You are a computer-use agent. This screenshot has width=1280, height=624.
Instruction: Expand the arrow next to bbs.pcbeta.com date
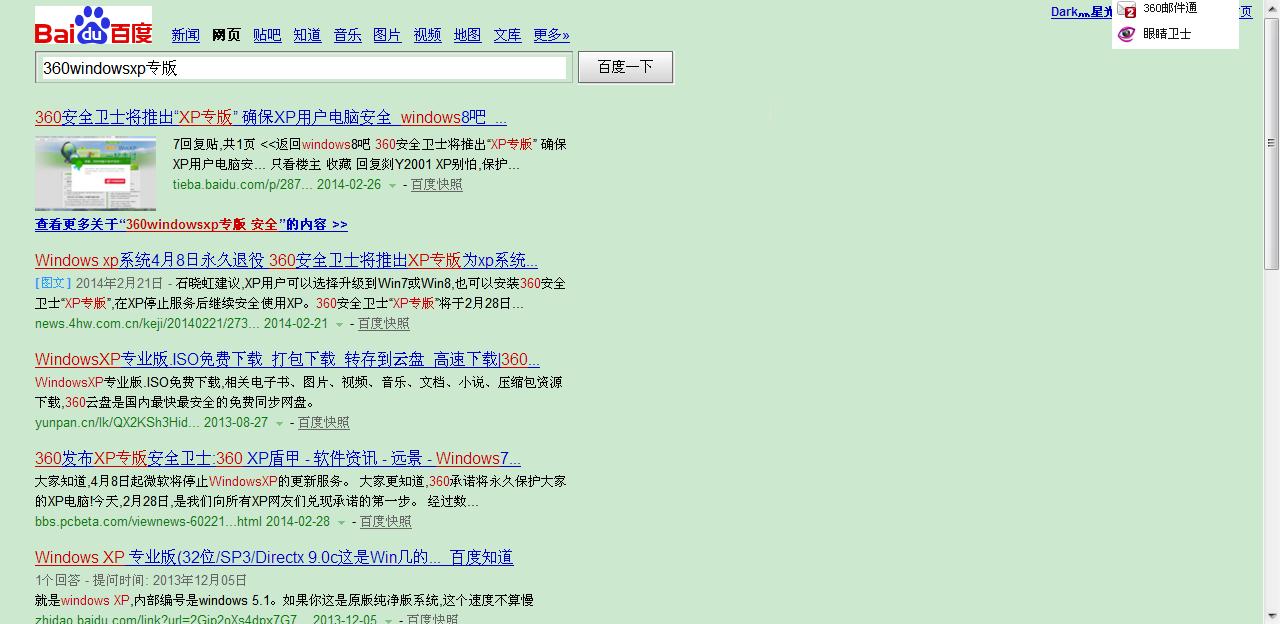point(341,523)
